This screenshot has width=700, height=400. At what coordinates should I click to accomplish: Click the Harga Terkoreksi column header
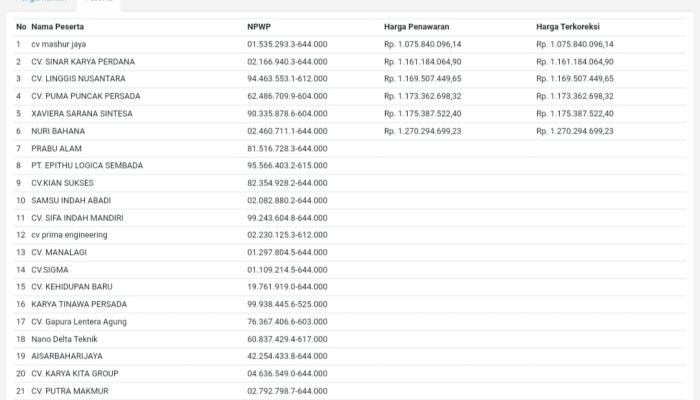(568, 27)
